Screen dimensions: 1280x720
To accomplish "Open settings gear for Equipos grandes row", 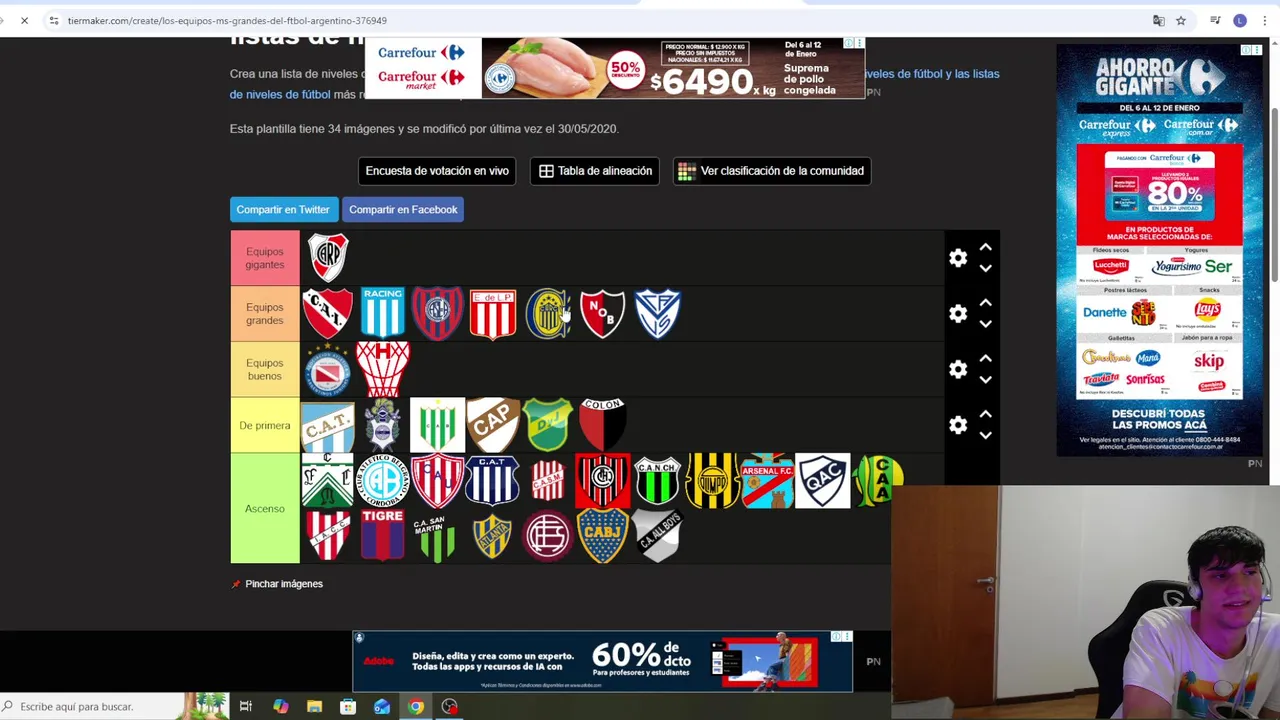I will click(958, 314).
